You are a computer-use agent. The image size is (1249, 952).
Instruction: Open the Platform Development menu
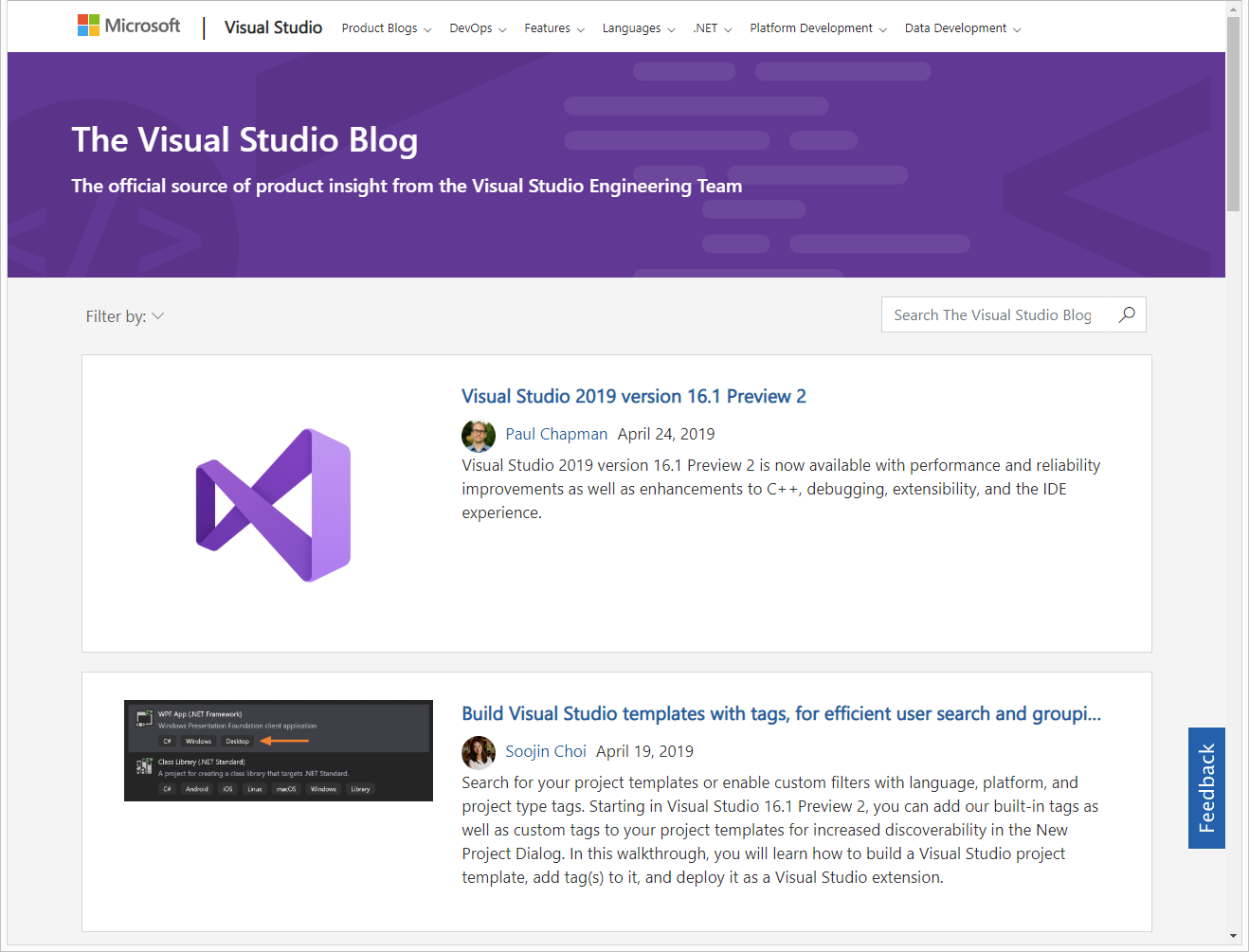pos(818,28)
